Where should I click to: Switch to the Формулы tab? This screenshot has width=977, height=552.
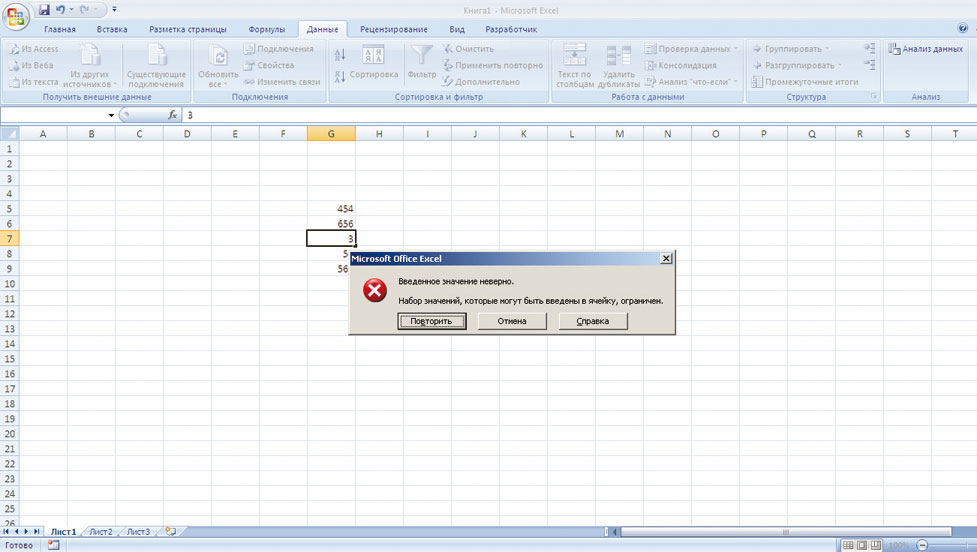pyautogui.click(x=267, y=29)
